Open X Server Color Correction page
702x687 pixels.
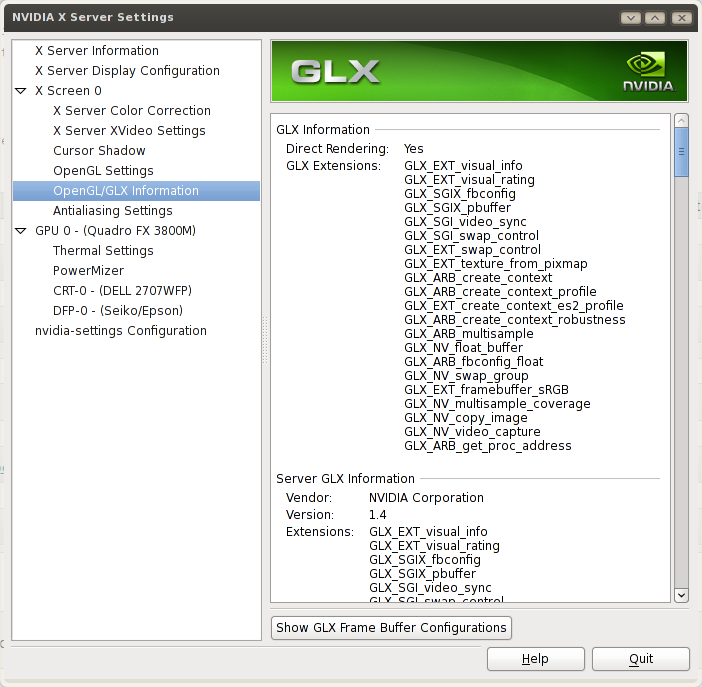[132, 111]
